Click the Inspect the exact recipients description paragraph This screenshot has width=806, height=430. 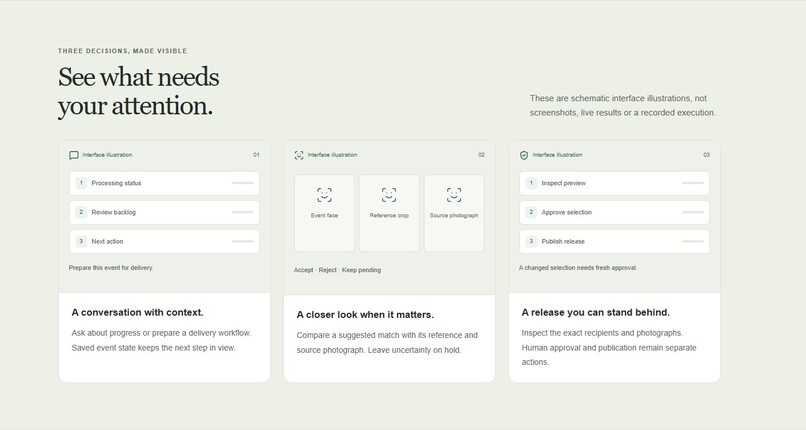[609, 347]
